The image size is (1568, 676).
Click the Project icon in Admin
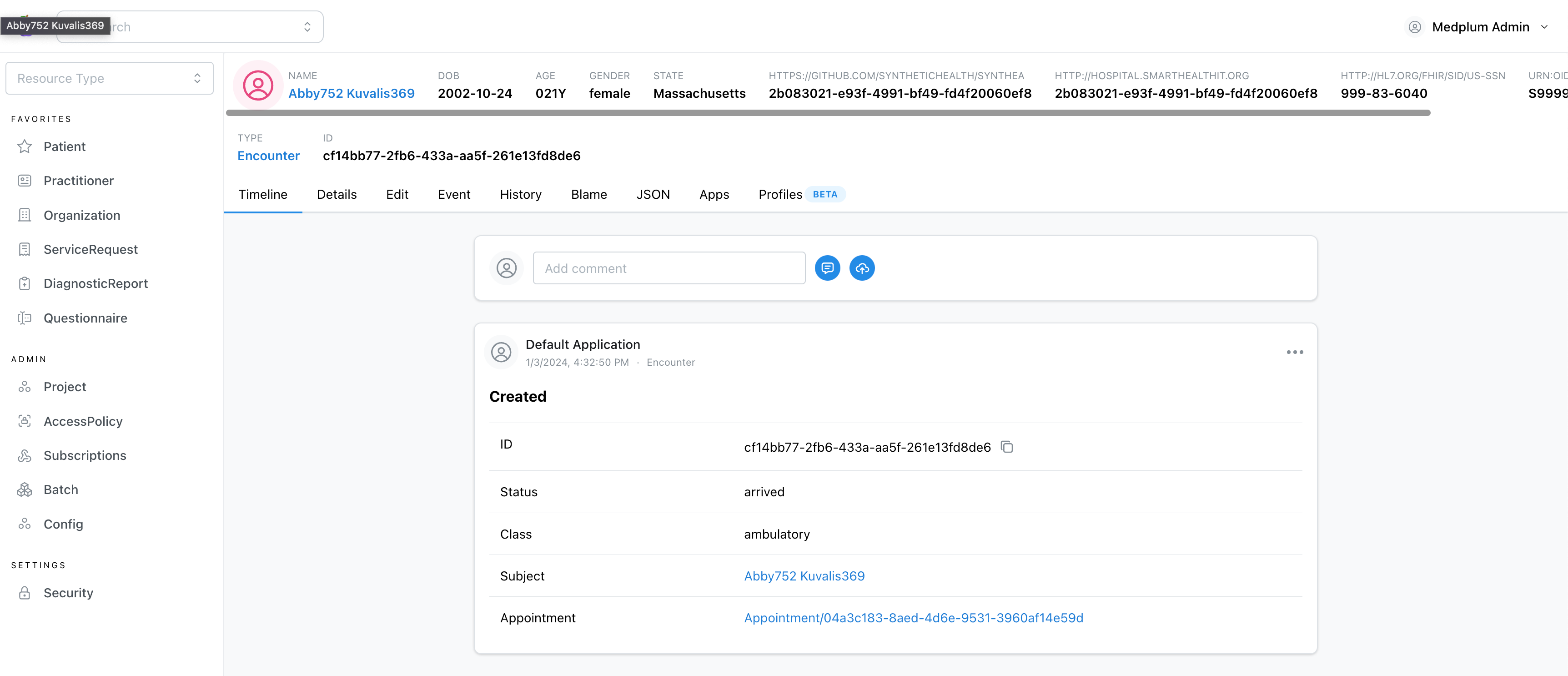pyautogui.click(x=25, y=387)
